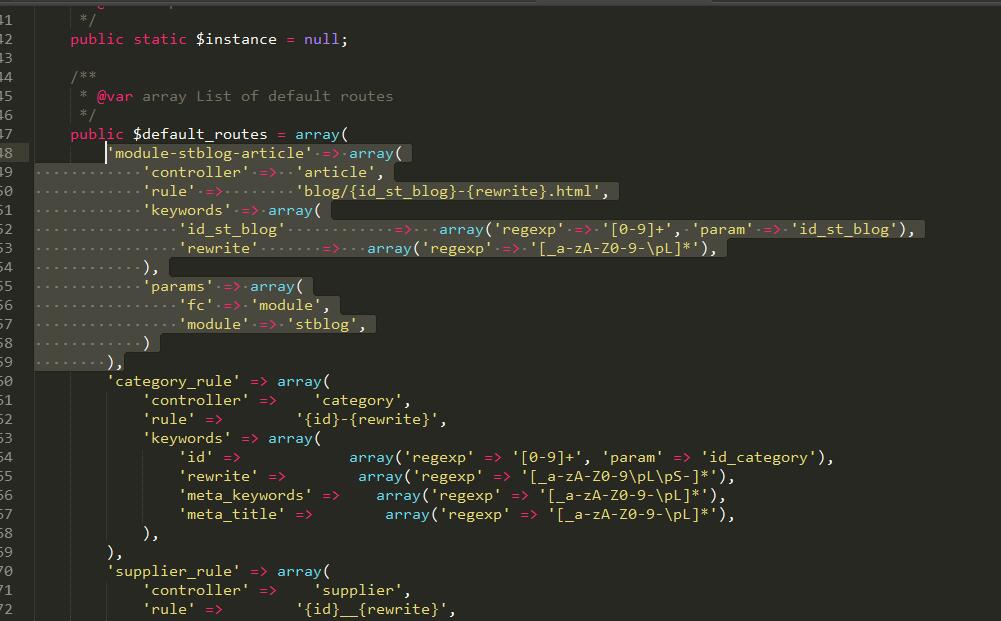
Task: Click 'regexp' key on the meta_keywords line
Action: point(465,496)
